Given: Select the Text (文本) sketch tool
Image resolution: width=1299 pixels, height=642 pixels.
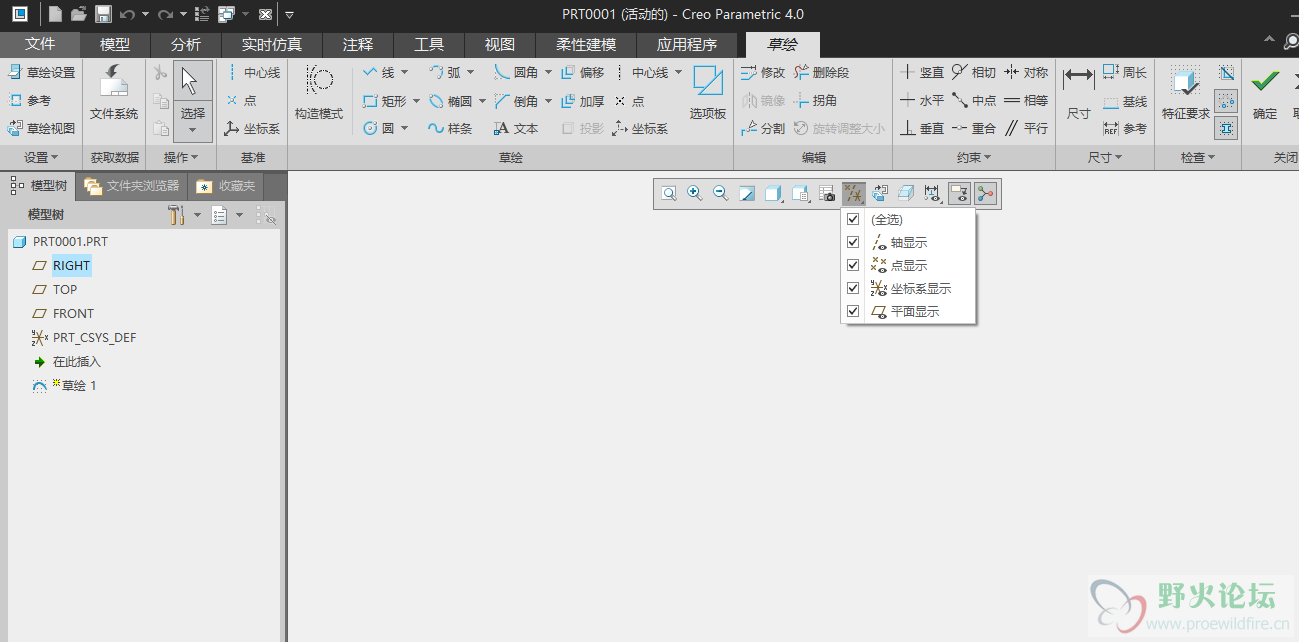Looking at the screenshot, I should 516,129.
